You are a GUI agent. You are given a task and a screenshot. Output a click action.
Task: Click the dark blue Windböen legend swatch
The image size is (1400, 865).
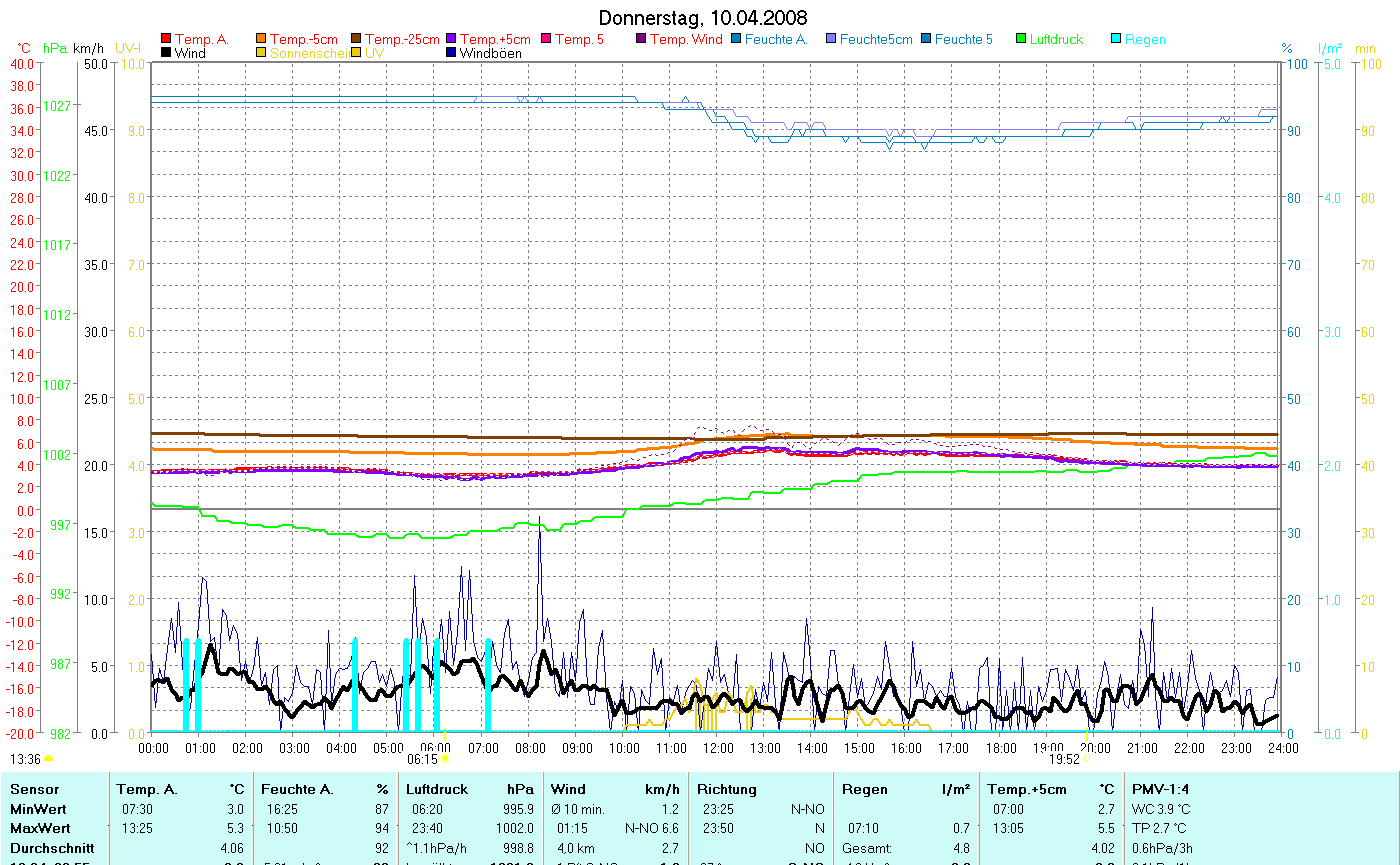(451, 53)
